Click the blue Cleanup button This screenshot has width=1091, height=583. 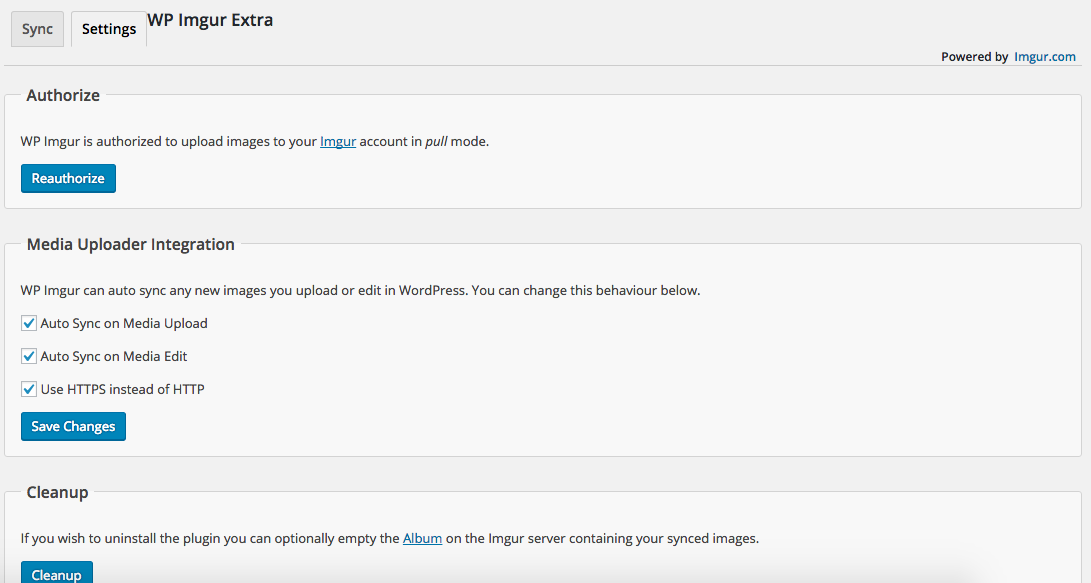pyautogui.click(x=56, y=573)
